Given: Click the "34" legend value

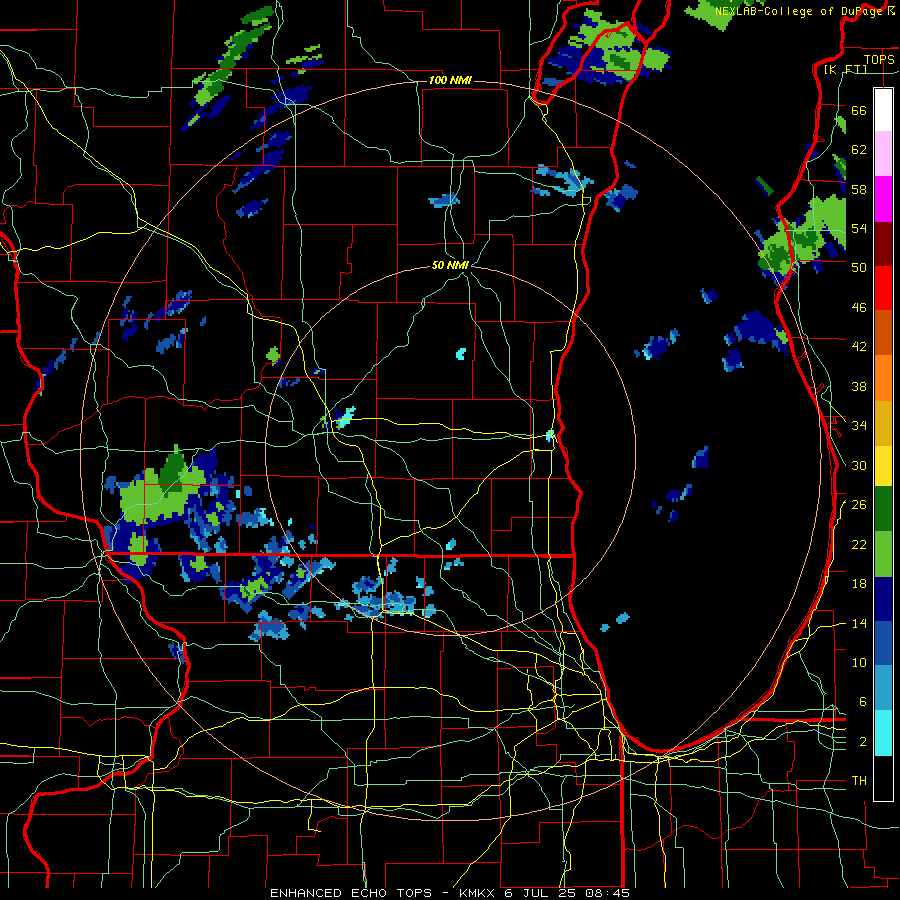Looking at the screenshot, I should [859, 426].
